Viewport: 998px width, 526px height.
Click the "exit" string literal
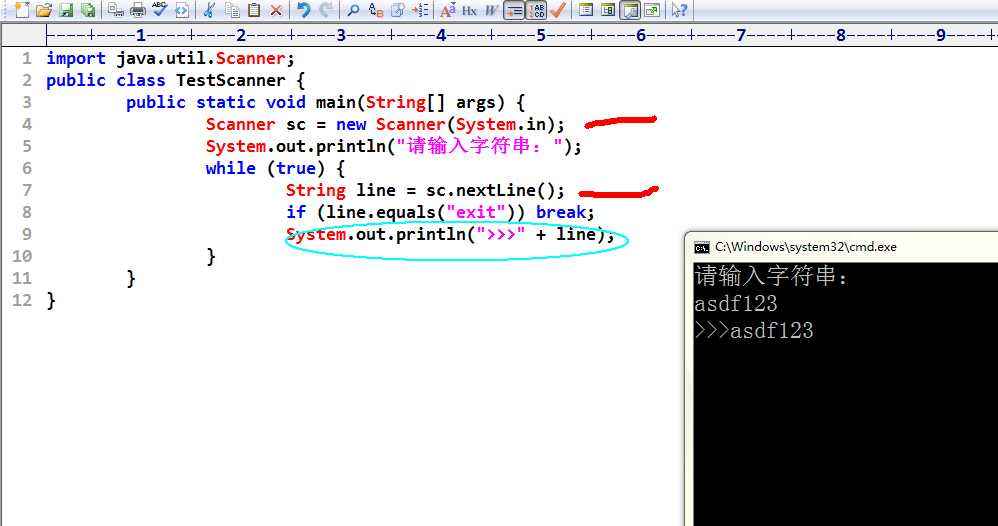click(476, 212)
